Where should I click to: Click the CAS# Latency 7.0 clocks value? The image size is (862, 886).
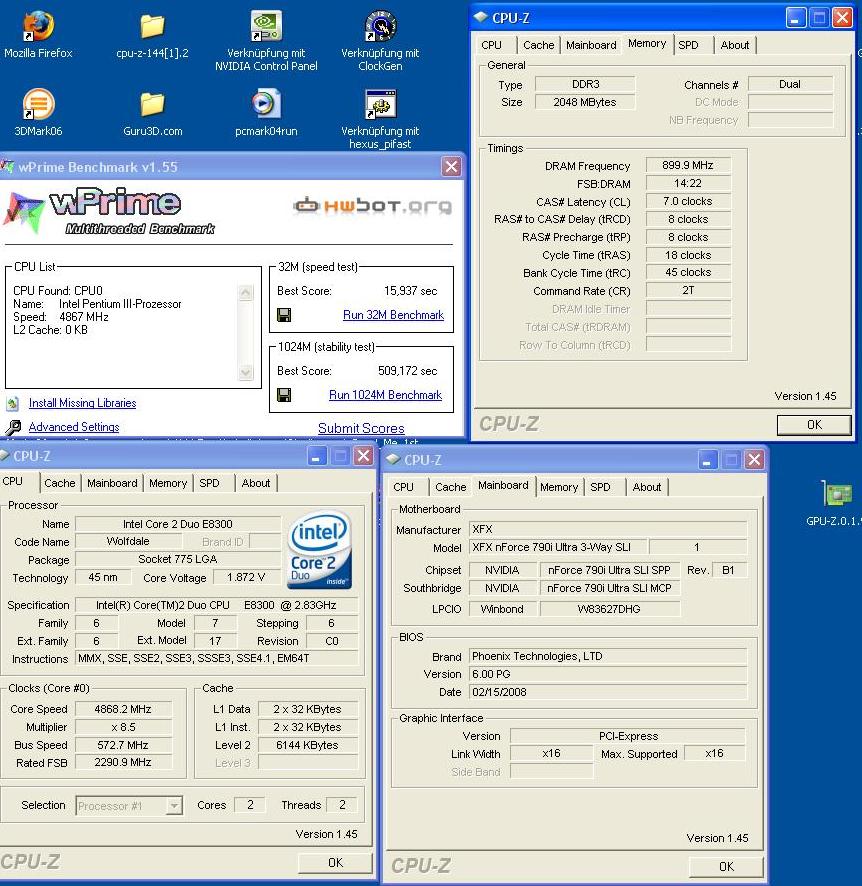[x=688, y=201]
